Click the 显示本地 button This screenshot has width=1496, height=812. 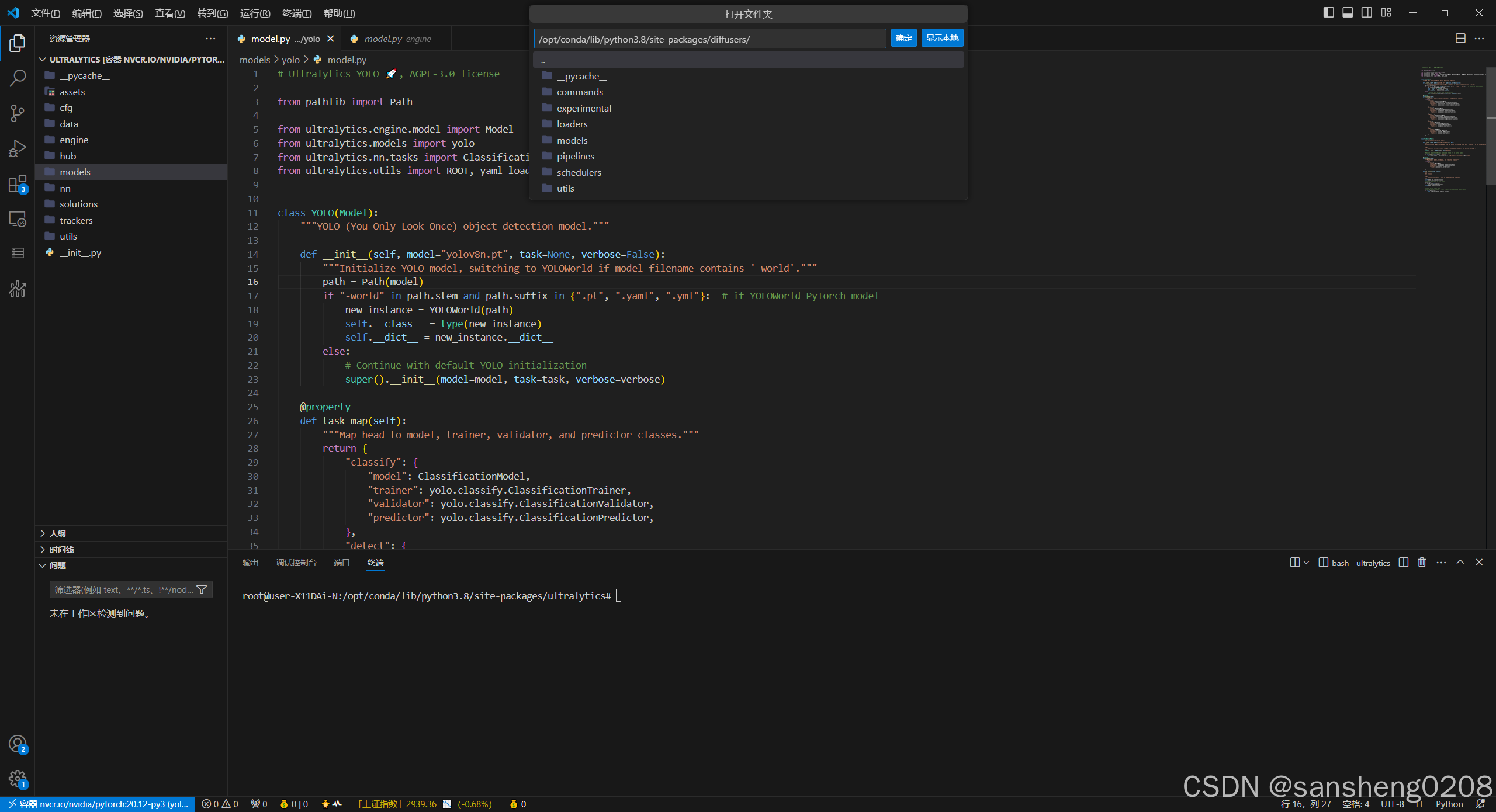[x=942, y=38]
